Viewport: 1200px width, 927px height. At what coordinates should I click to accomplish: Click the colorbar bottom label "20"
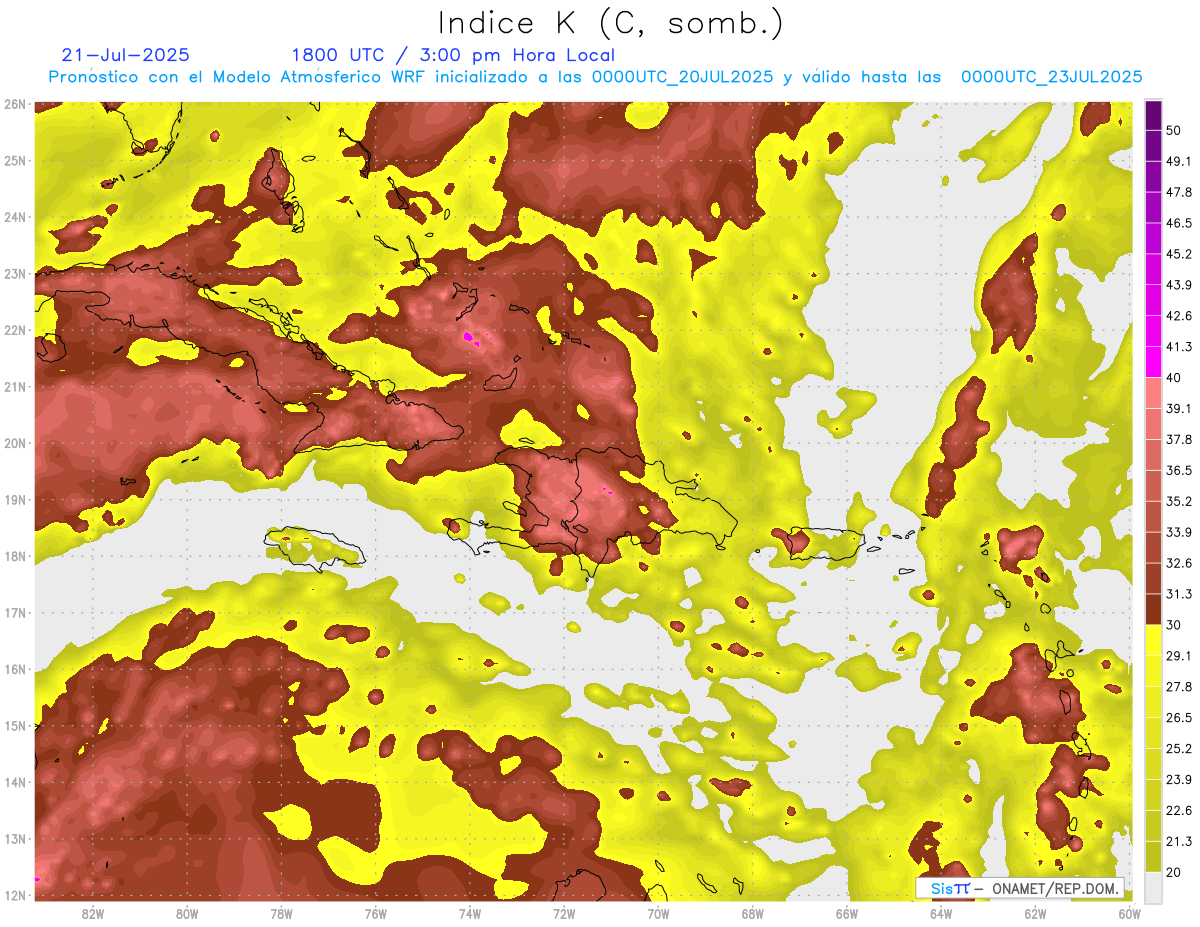[1173, 873]
